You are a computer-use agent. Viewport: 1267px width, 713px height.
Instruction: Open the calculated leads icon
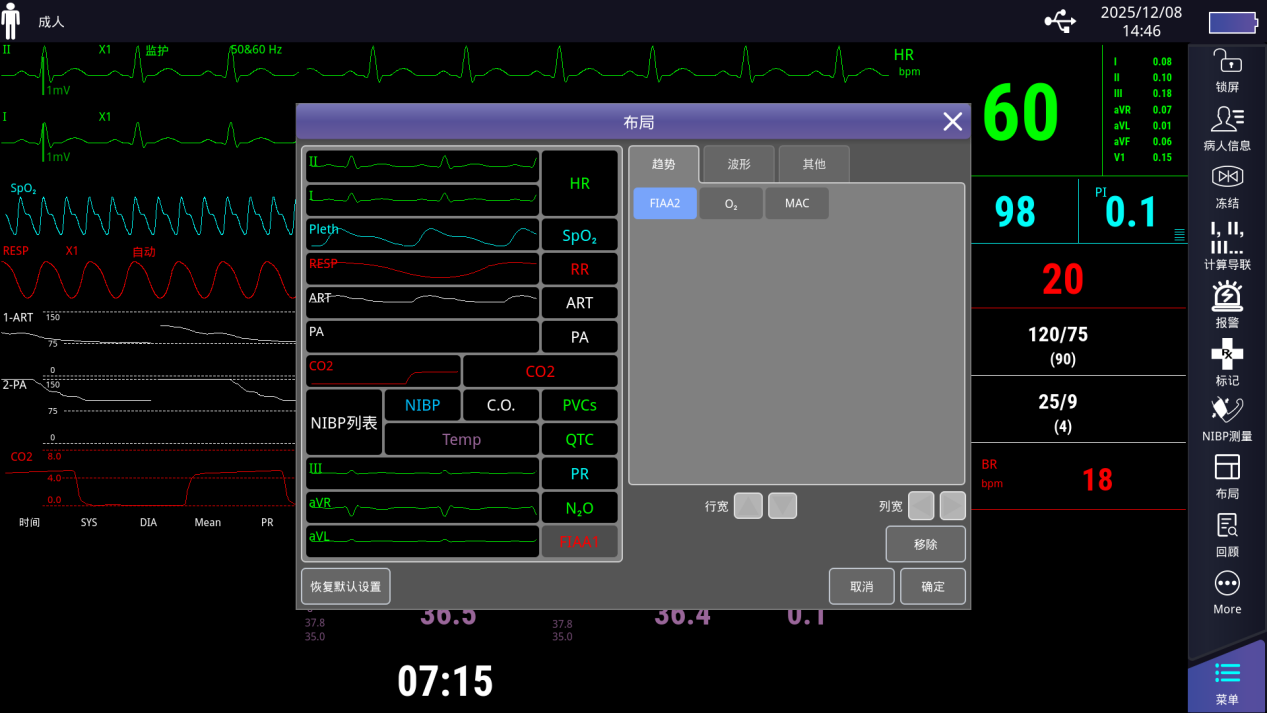(x=1226, y=245)
